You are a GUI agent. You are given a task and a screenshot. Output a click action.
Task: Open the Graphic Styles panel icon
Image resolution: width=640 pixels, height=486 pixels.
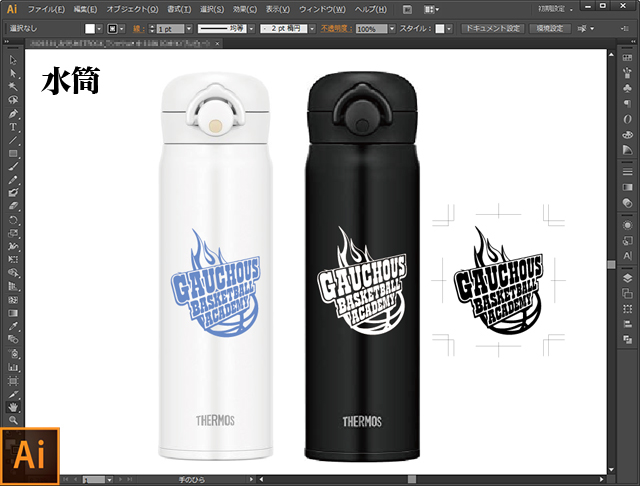(x=627, y=241)
